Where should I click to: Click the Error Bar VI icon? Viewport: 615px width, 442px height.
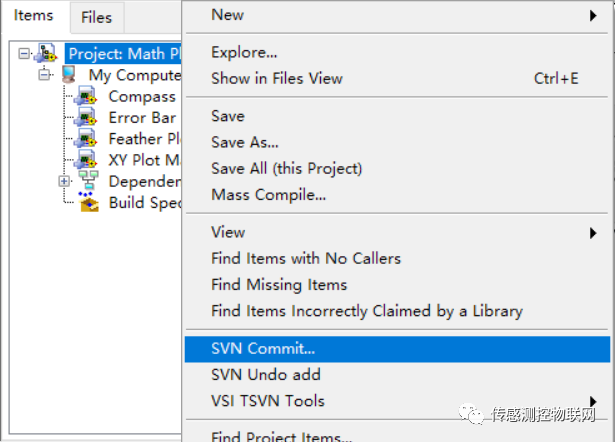point(86,118)
